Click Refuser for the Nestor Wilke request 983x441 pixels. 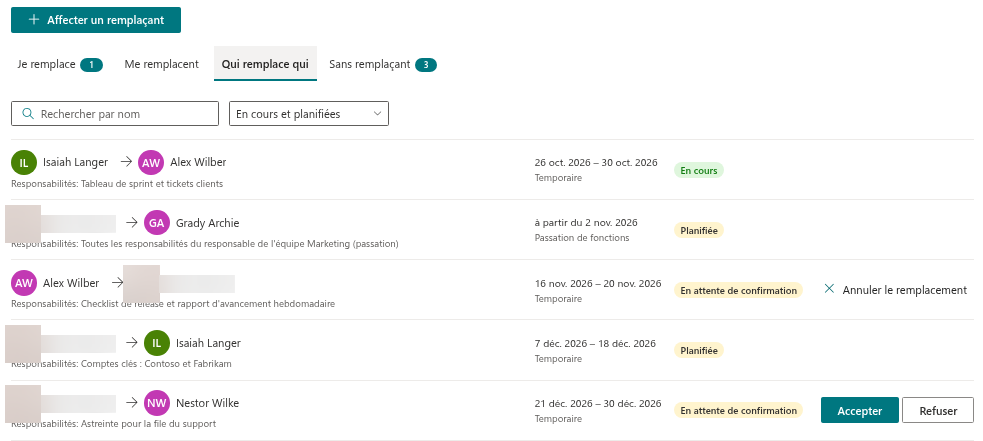tap(938, 410)
